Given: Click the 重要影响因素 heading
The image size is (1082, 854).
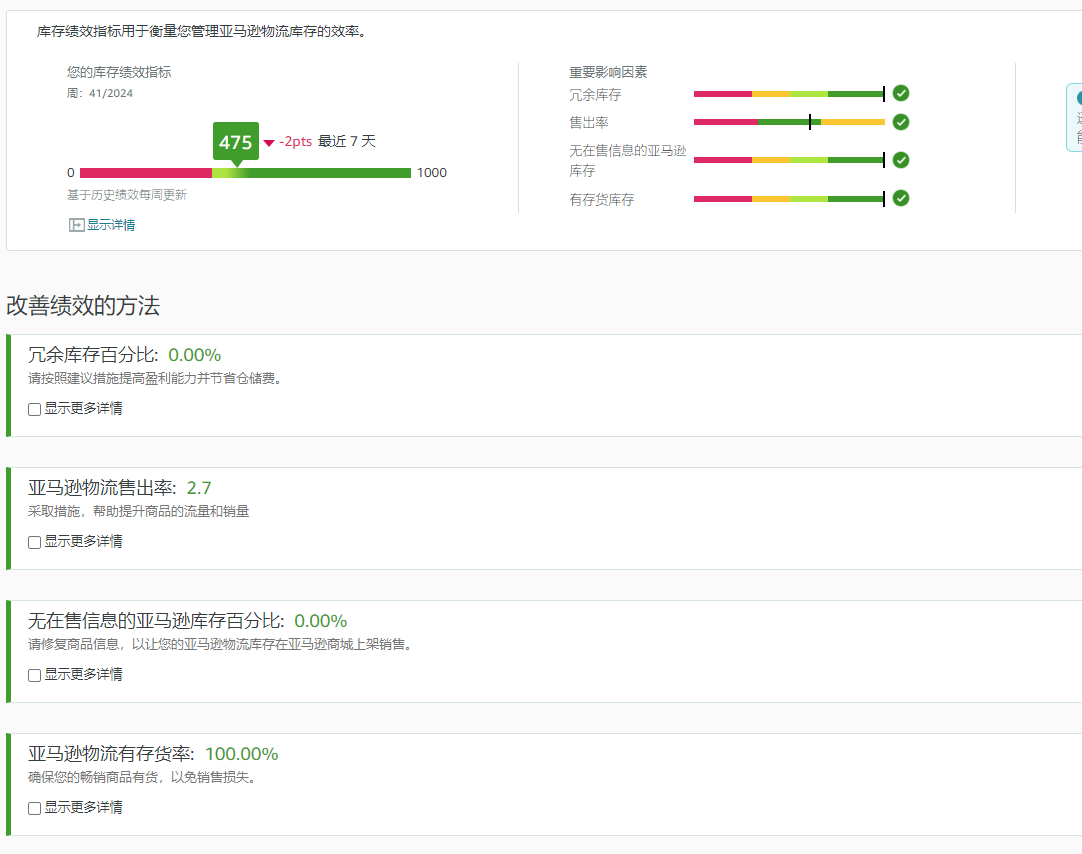Looking at the screenshot, I should pos(608,72).
